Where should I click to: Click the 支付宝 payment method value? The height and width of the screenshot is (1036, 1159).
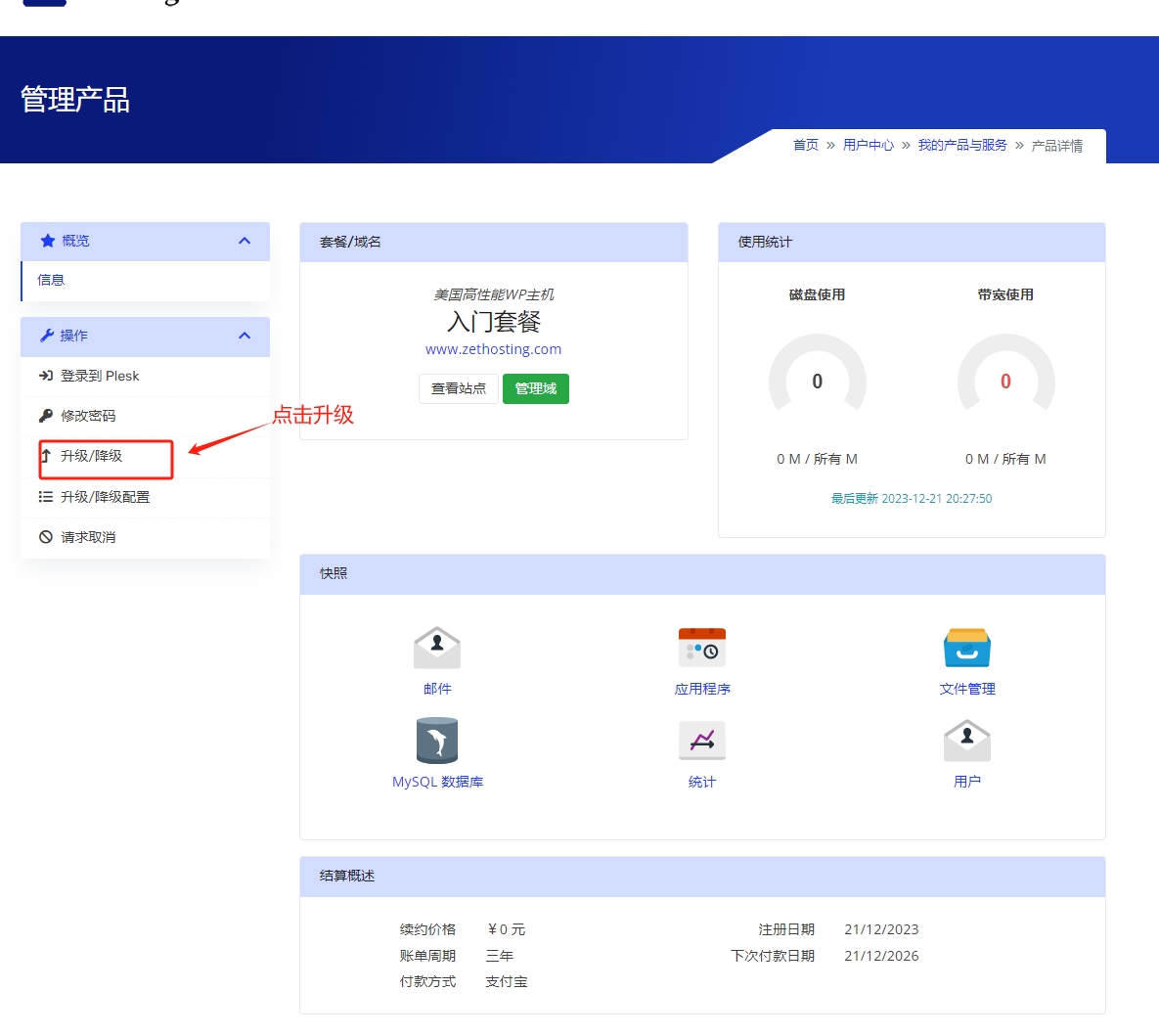coord(507,982)
